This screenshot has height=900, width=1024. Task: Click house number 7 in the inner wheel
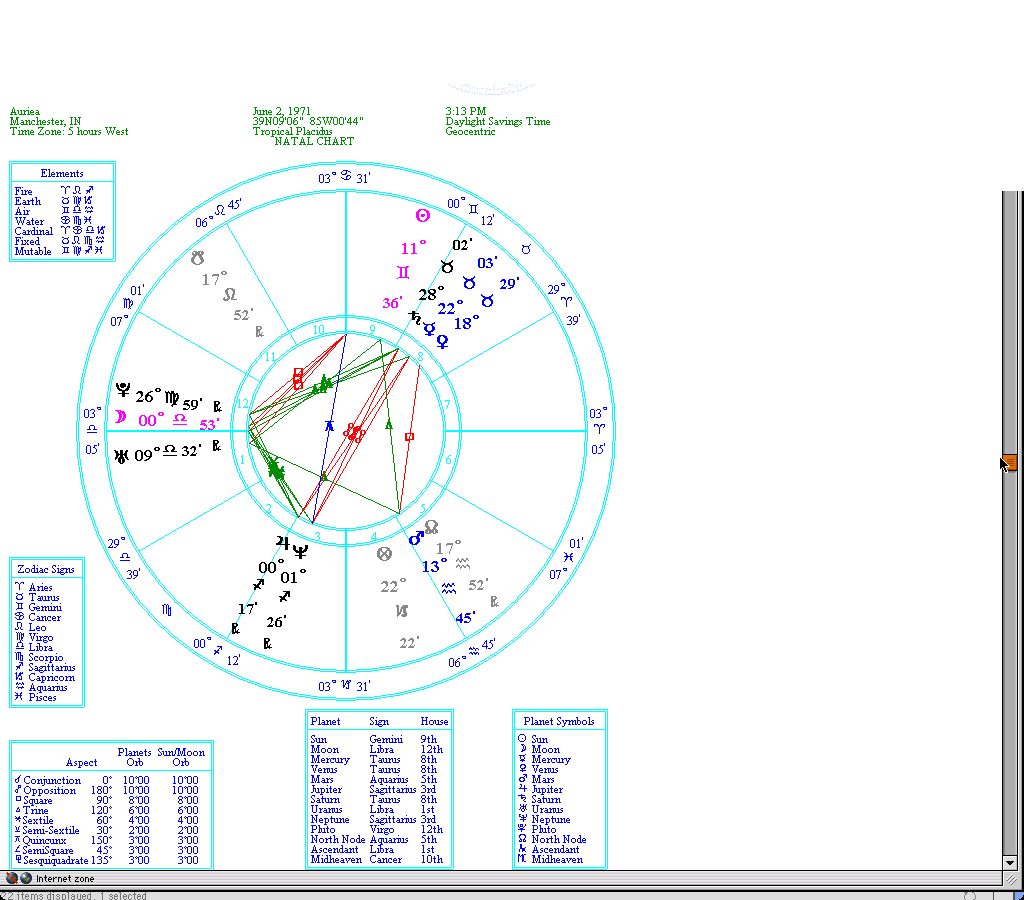tap(447, 405)
